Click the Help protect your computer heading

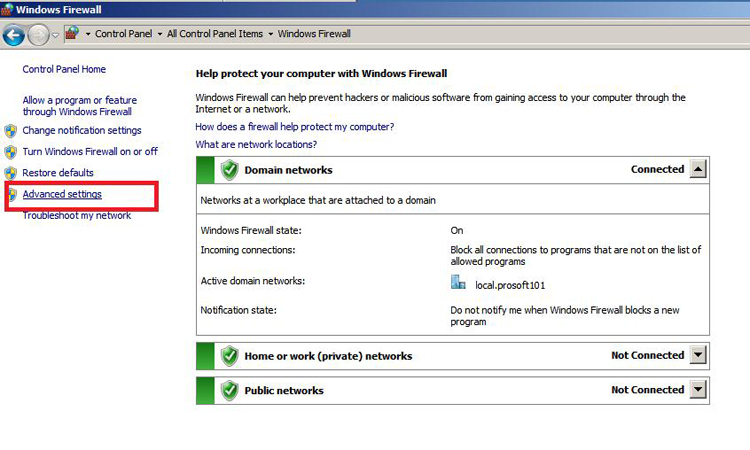click(x=321, y=74)
